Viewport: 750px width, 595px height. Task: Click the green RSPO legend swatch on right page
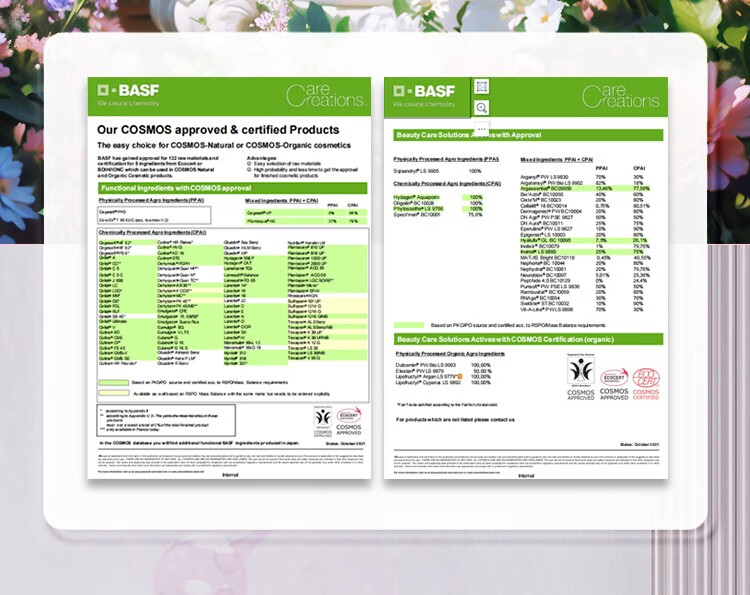[x=409, y=325]
